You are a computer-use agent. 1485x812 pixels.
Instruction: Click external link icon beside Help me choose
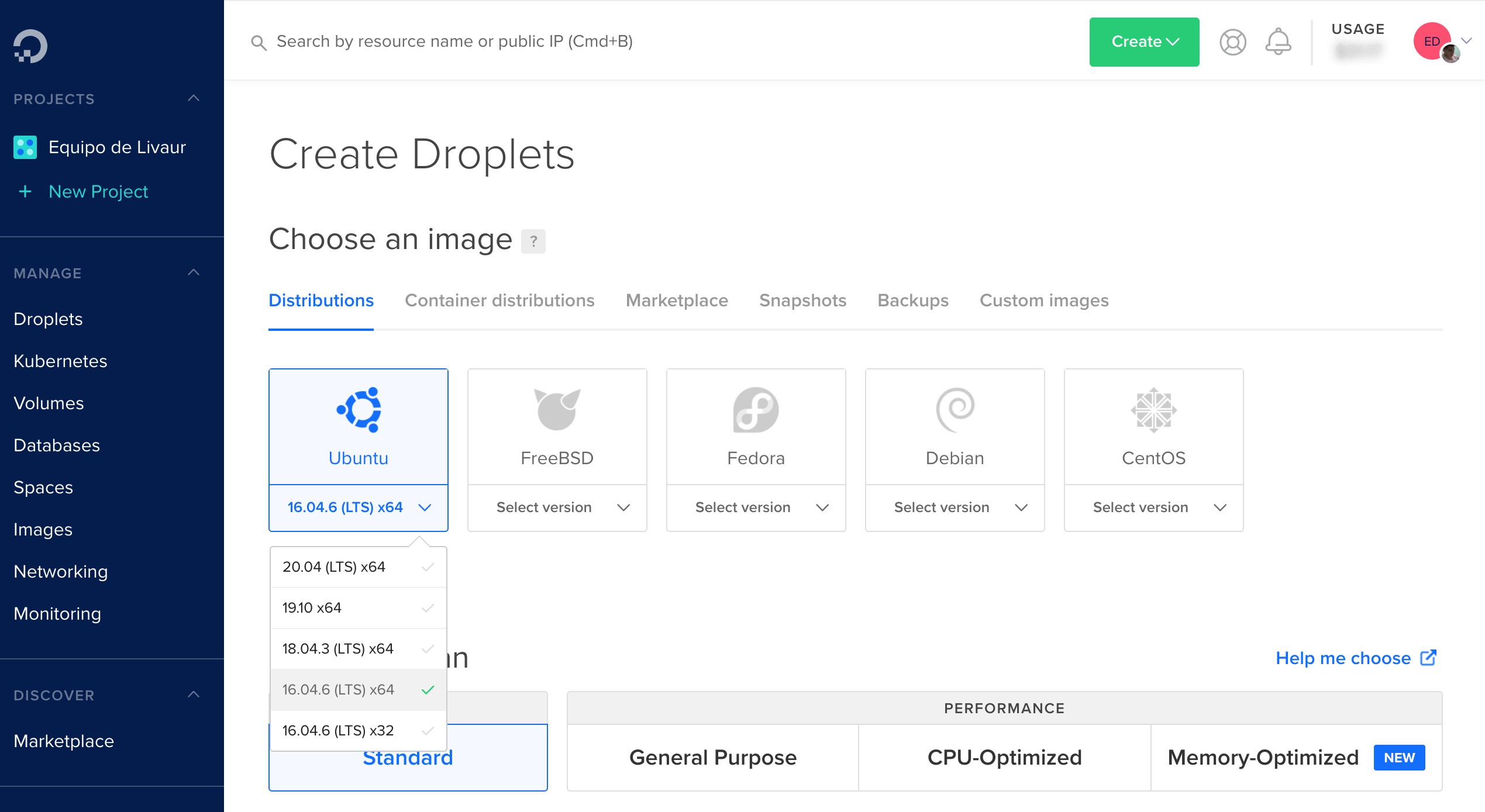(x=1429, y=658)
